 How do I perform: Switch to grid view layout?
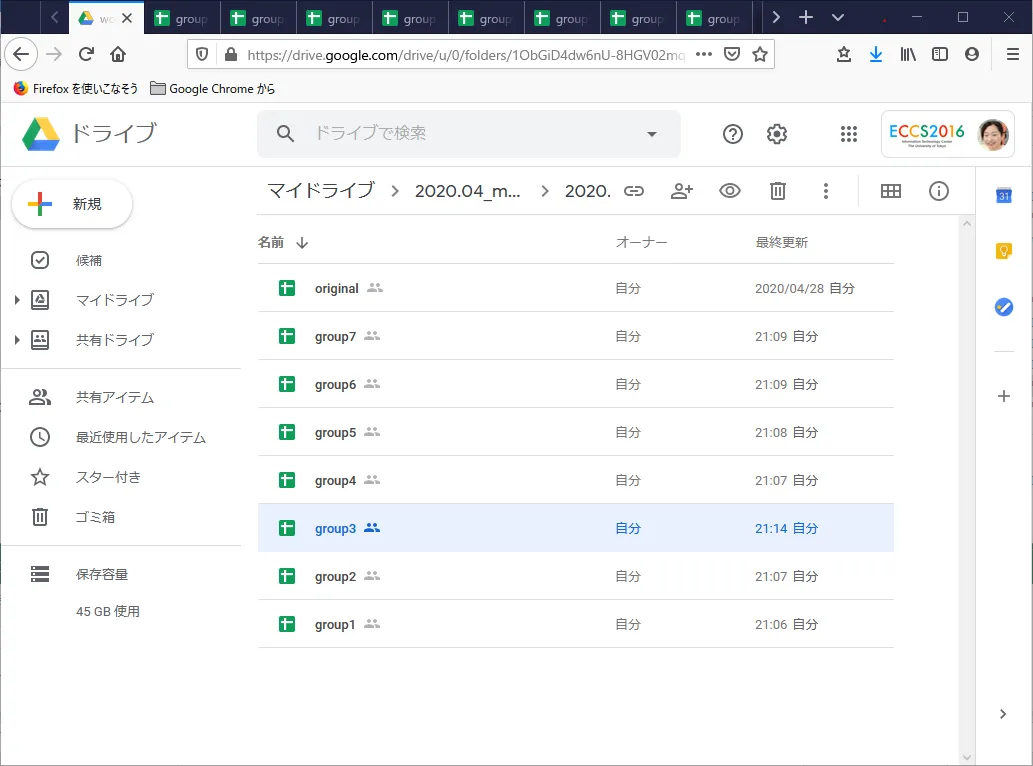pos(890,191)
